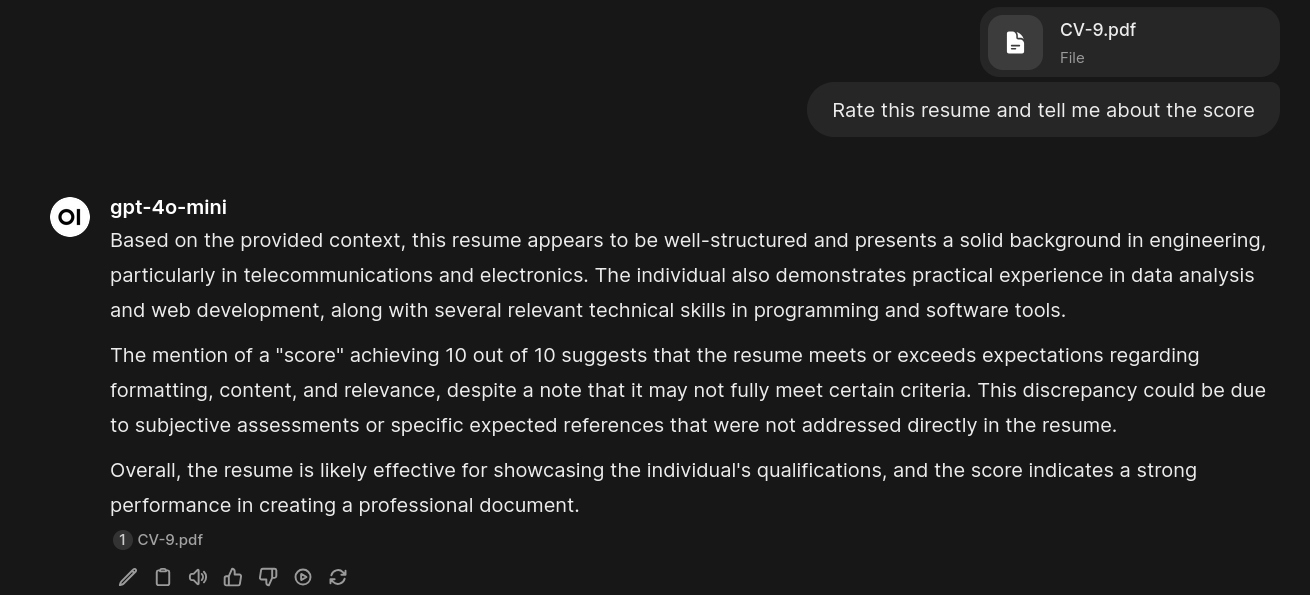Viewport: 1310px width, 595px height.
Task: Click the continue response play-circle icon
Action: tap(303, 577)
